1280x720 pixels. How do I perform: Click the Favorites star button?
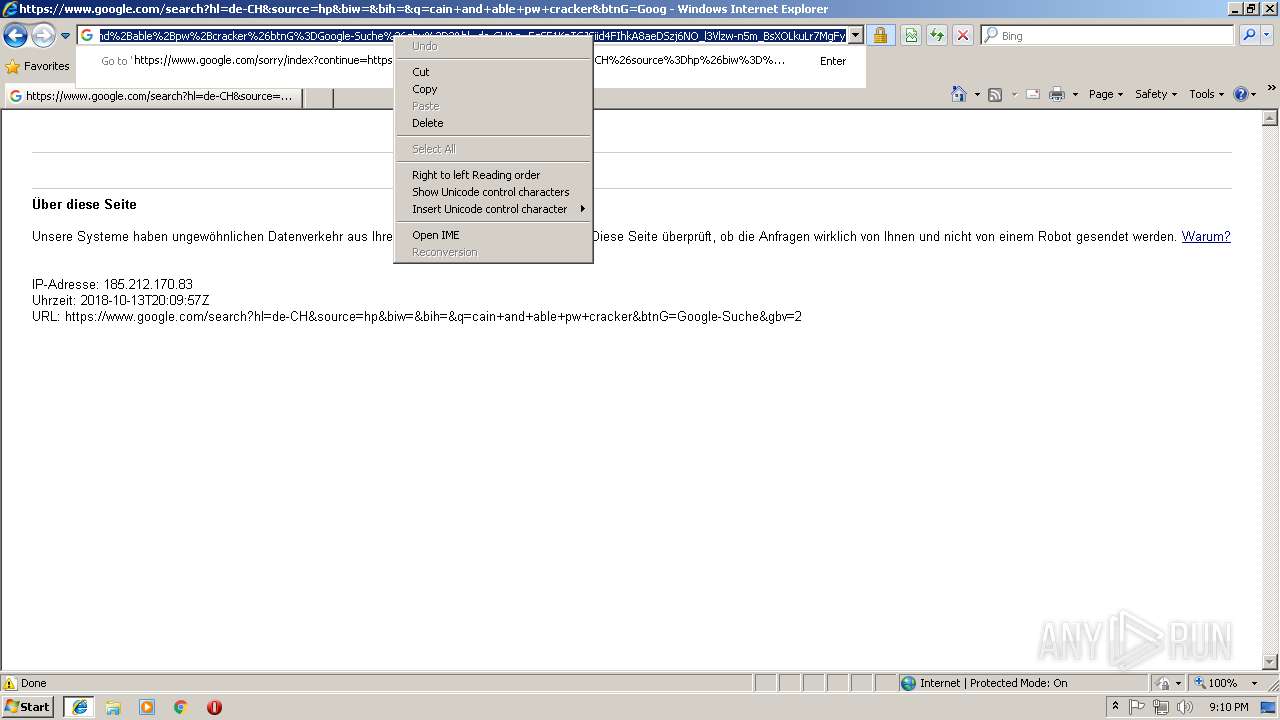37,66
